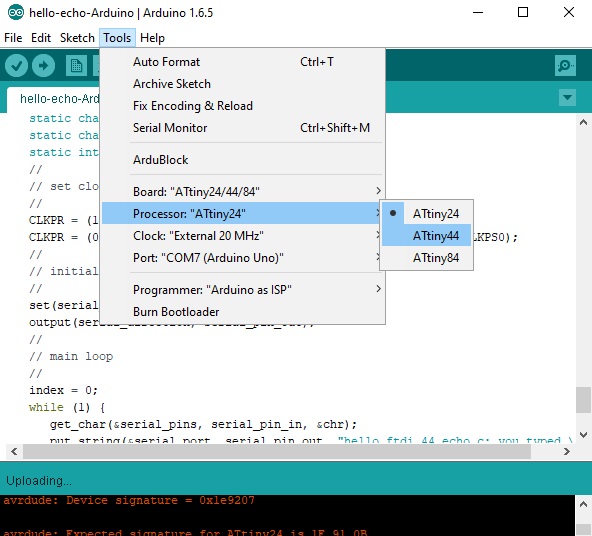Click Burn Bootloader menu entry
Viewport: 592px width, 536px height.
[x=243, y=312]
